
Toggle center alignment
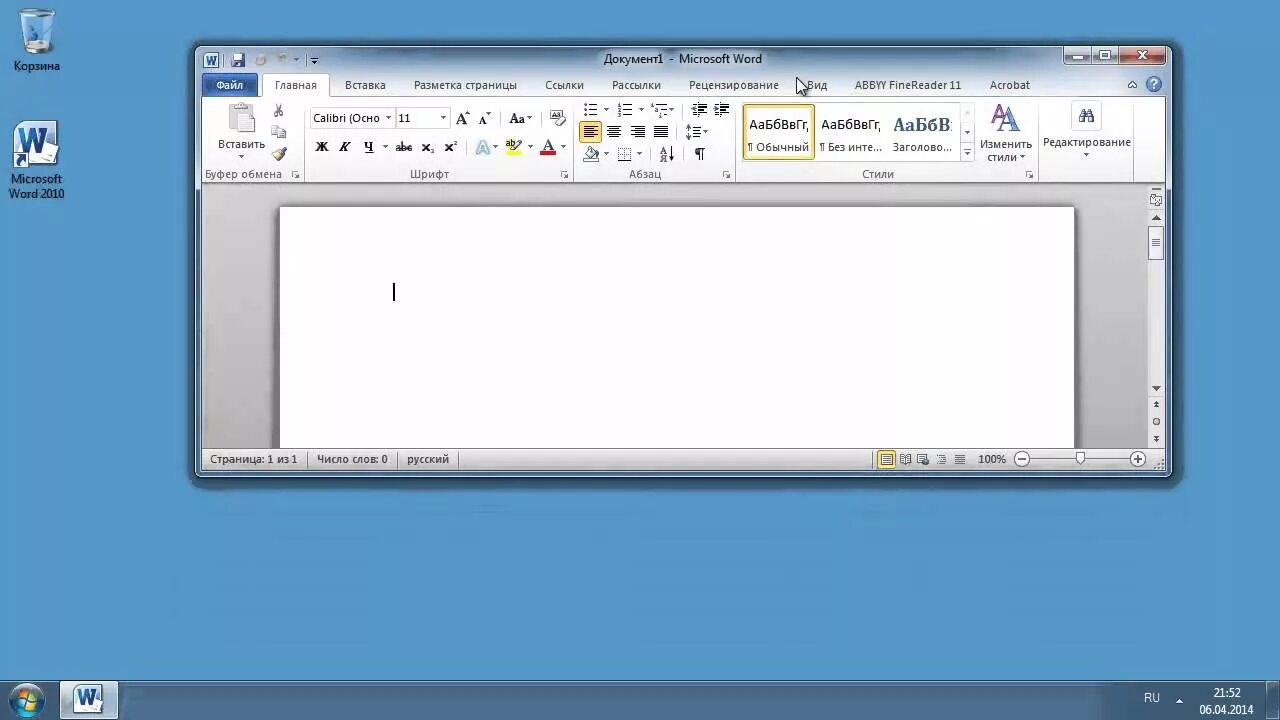[x=614, y=132]
